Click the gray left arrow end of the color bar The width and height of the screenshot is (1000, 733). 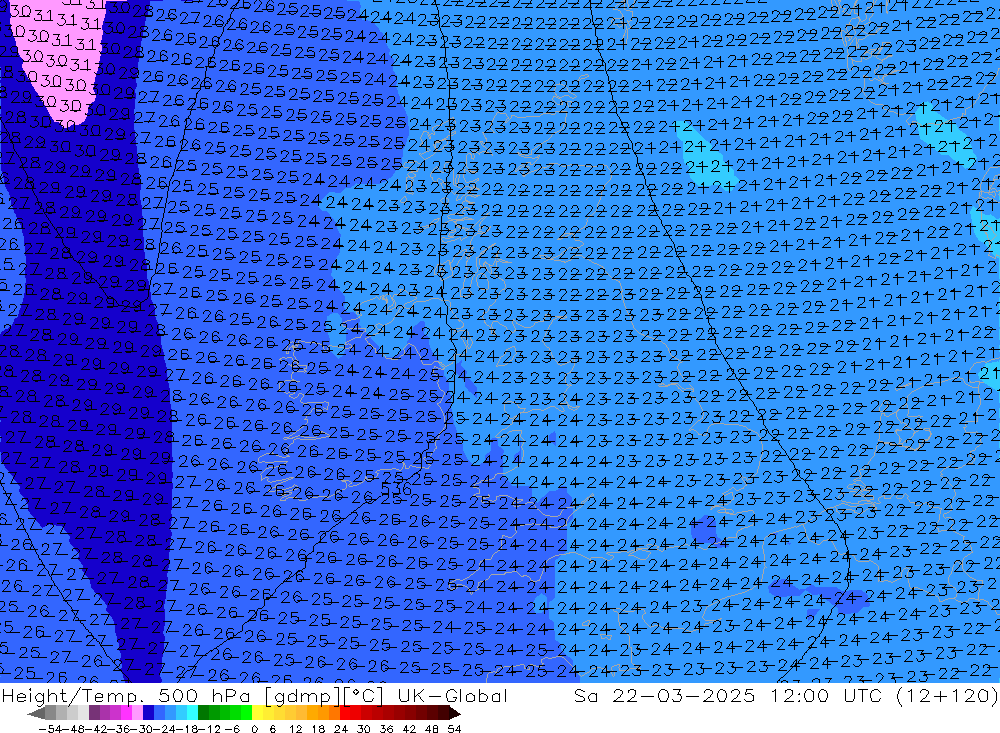(x=36, y=713)
